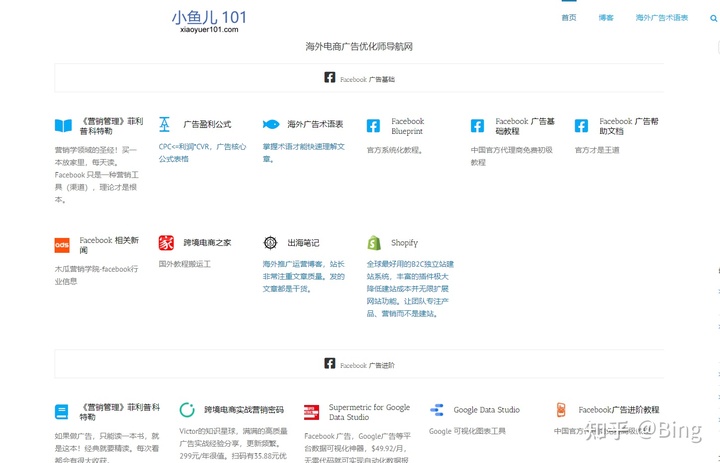Click the Google Data Studio icon
This screenshot has width=720, height=463.
click(437, 410)
